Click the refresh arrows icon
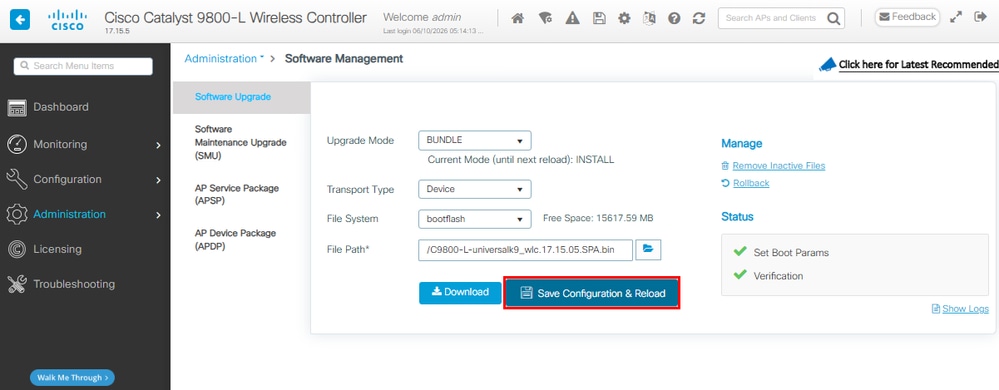The height and width of the screenshot is (390, 999). pos(699,18)
